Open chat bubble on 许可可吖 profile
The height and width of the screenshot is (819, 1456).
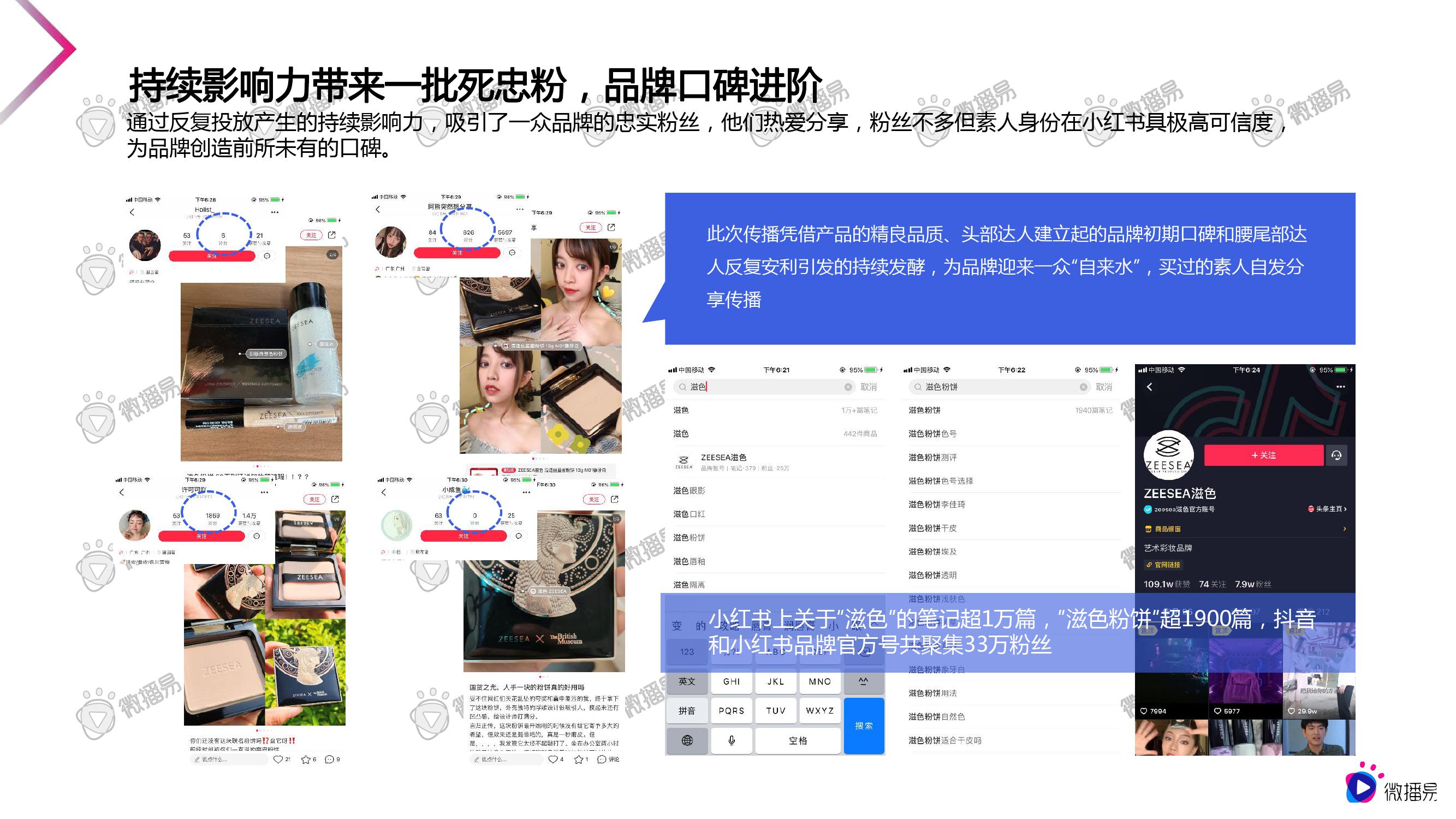pos(257,536)
